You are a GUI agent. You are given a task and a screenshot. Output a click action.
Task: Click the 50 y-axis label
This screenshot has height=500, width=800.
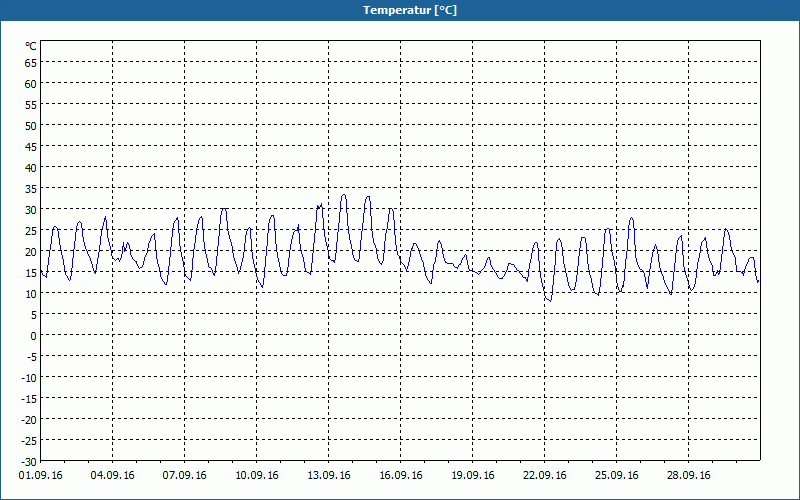(31, 126)
